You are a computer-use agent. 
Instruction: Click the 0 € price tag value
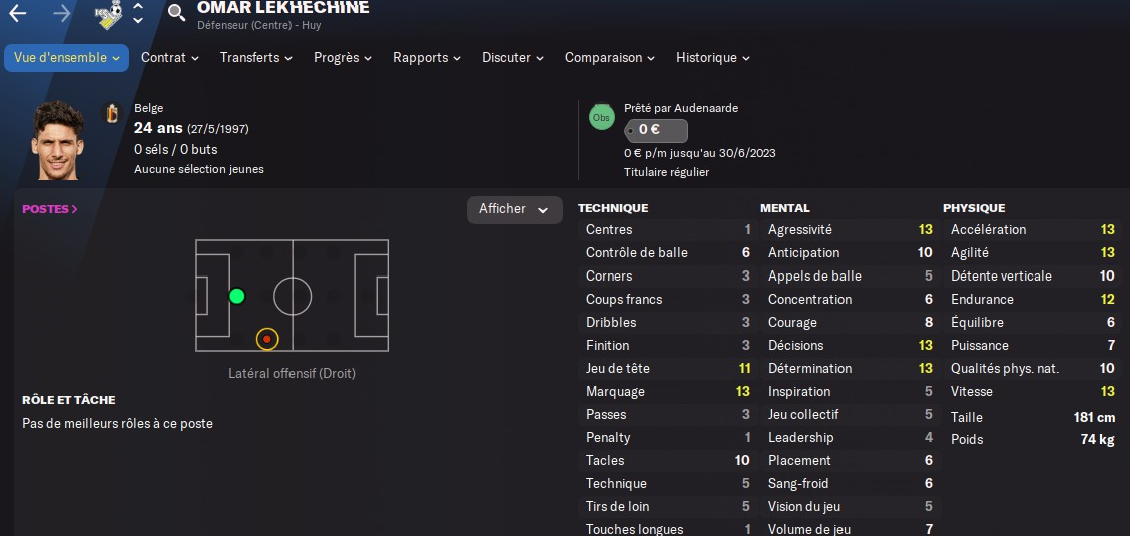[655, 130]
